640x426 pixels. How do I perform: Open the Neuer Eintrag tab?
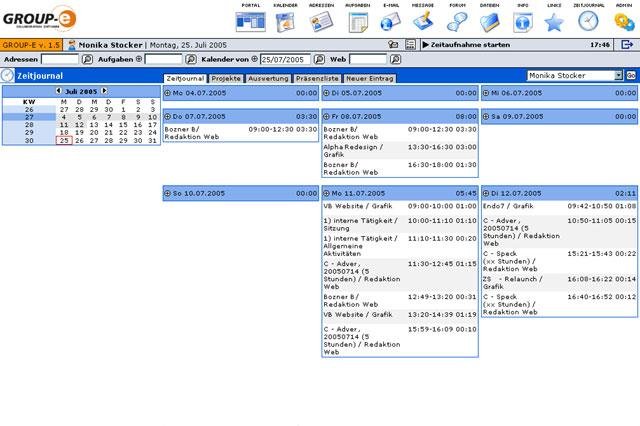tap(370, 78)
